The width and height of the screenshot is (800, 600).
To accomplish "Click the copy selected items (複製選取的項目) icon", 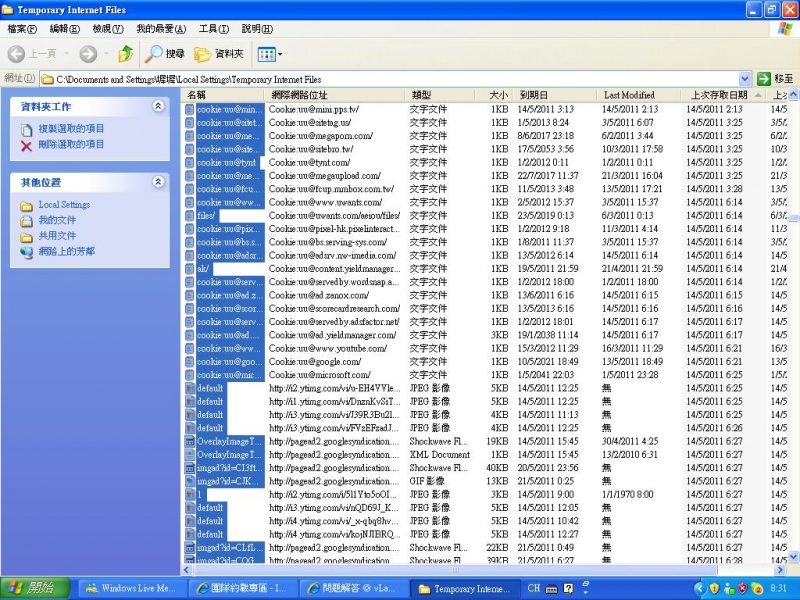I will point(26,129).
